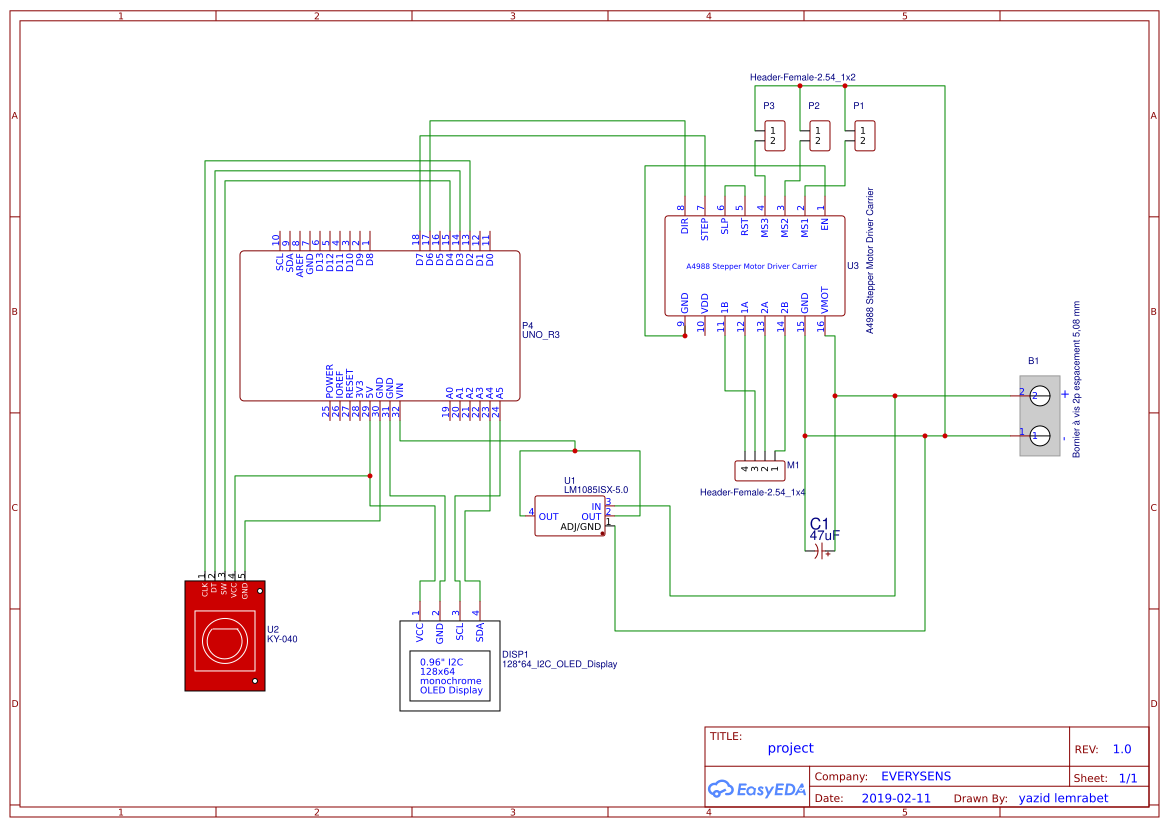Click the TITLE field showing project

(x=791, y=747)
